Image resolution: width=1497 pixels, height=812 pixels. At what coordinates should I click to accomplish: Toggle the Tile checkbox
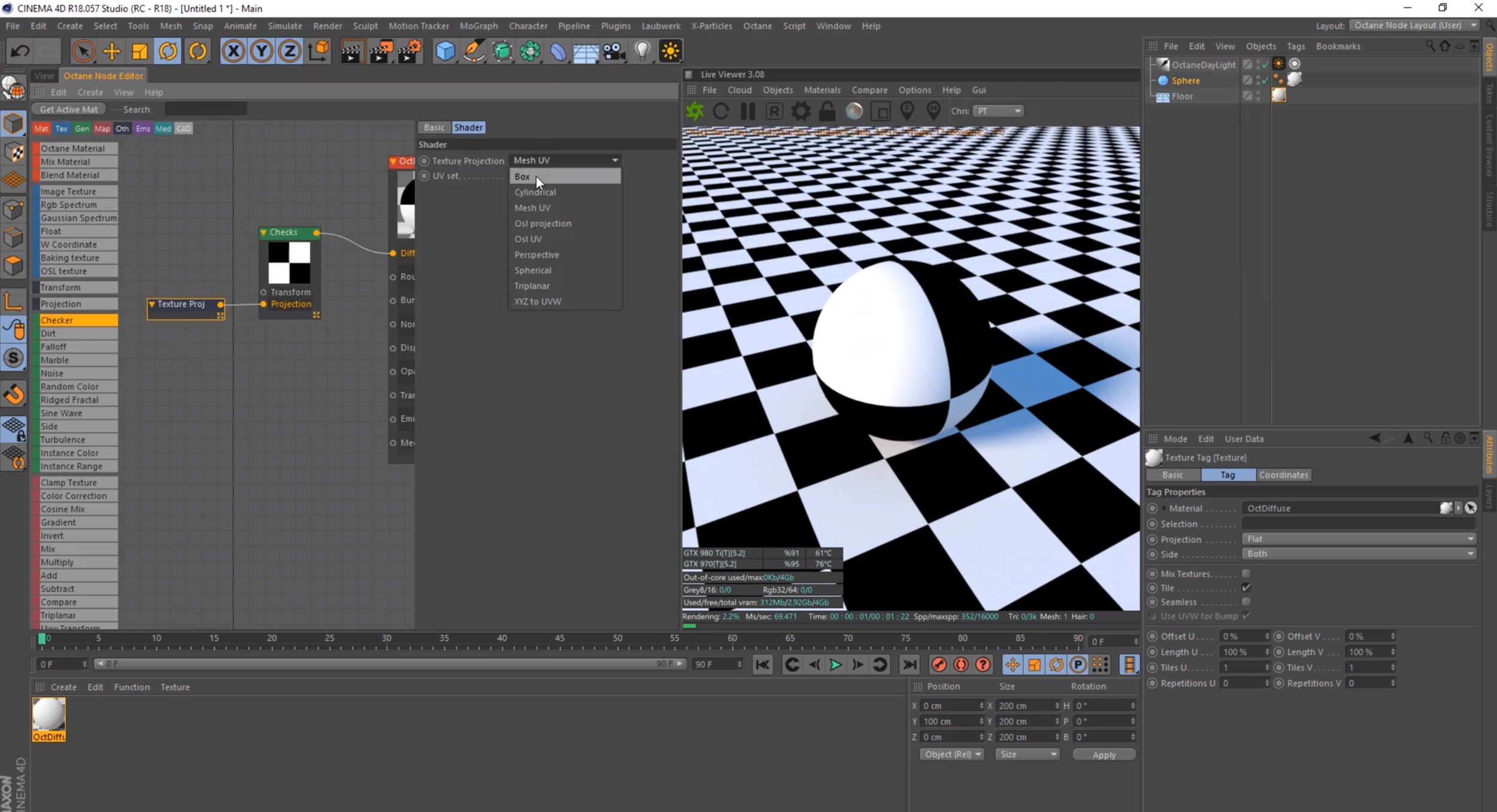[x=1247, y=588]
